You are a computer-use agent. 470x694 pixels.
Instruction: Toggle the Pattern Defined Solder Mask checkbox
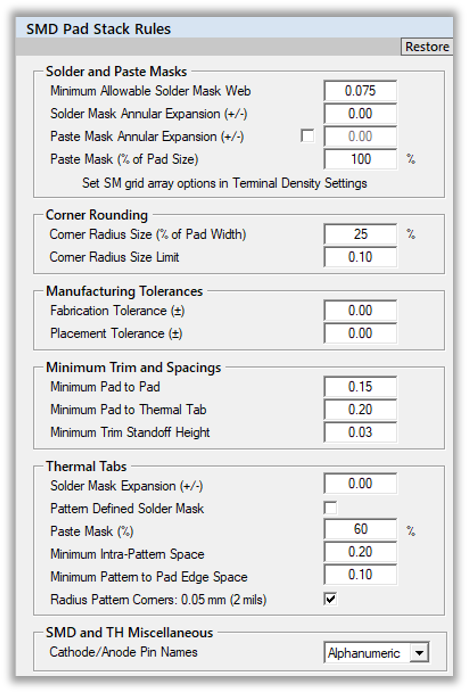(330, 507)
